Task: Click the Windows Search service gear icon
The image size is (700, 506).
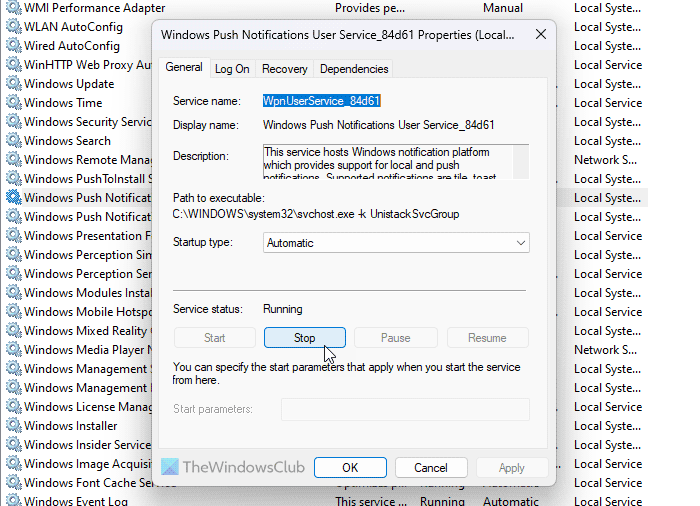Action: pyautogui.click(x=14, y=141)
